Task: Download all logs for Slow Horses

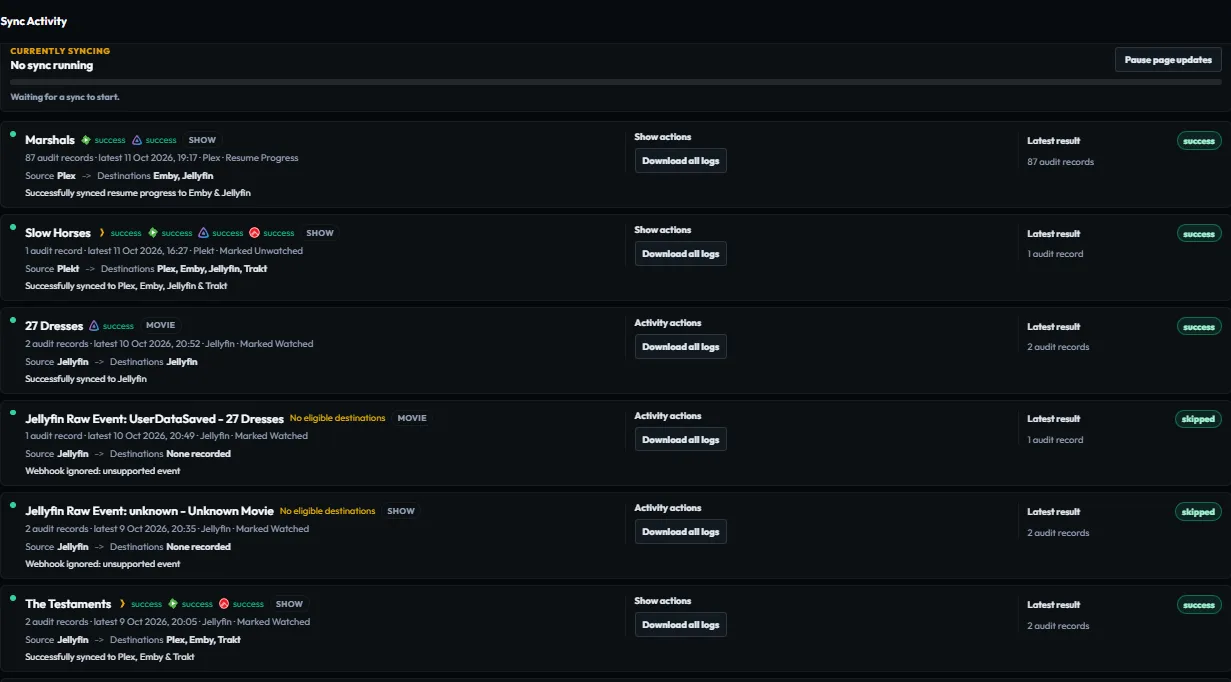Action: click(x=680, y=254)
